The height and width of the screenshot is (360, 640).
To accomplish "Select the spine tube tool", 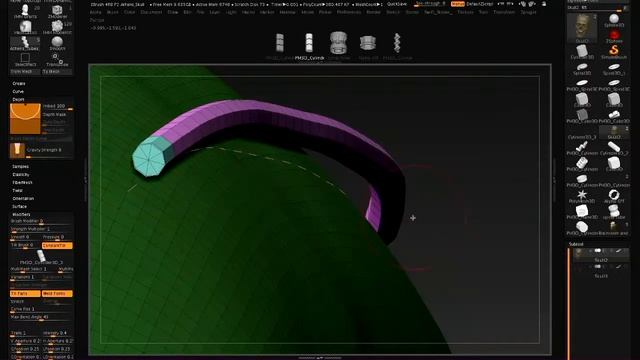I will click(x=614, y=212).
